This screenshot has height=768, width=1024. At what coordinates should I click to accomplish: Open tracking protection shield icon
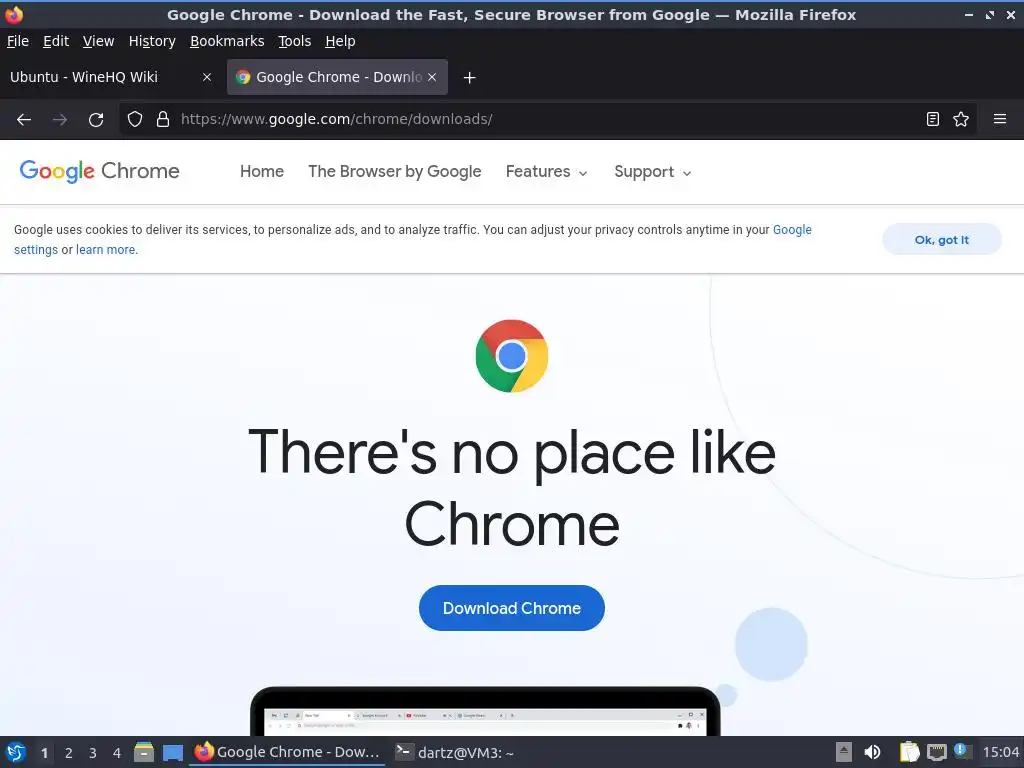tap(135, 120)
